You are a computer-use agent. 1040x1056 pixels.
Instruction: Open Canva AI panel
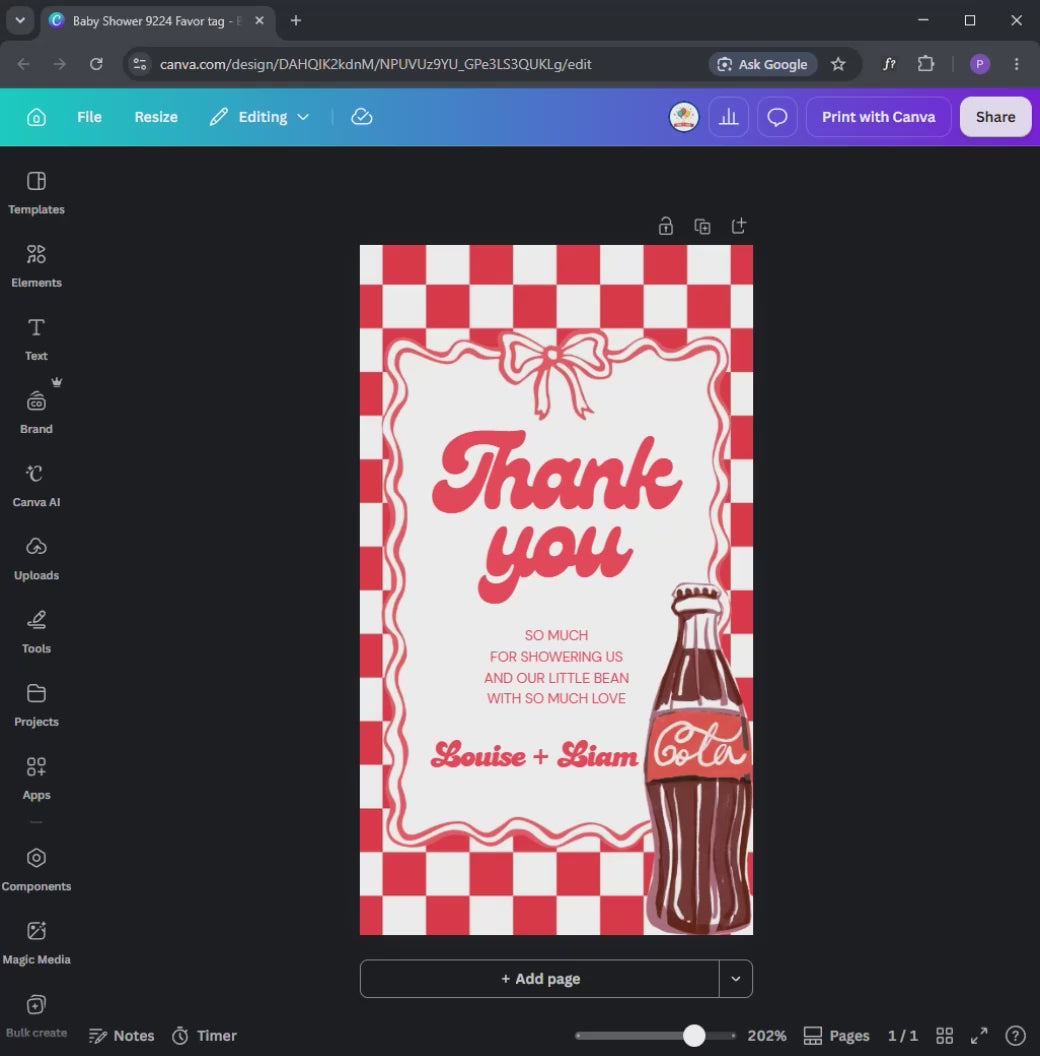pyautogui.click(x=36, y=486)
